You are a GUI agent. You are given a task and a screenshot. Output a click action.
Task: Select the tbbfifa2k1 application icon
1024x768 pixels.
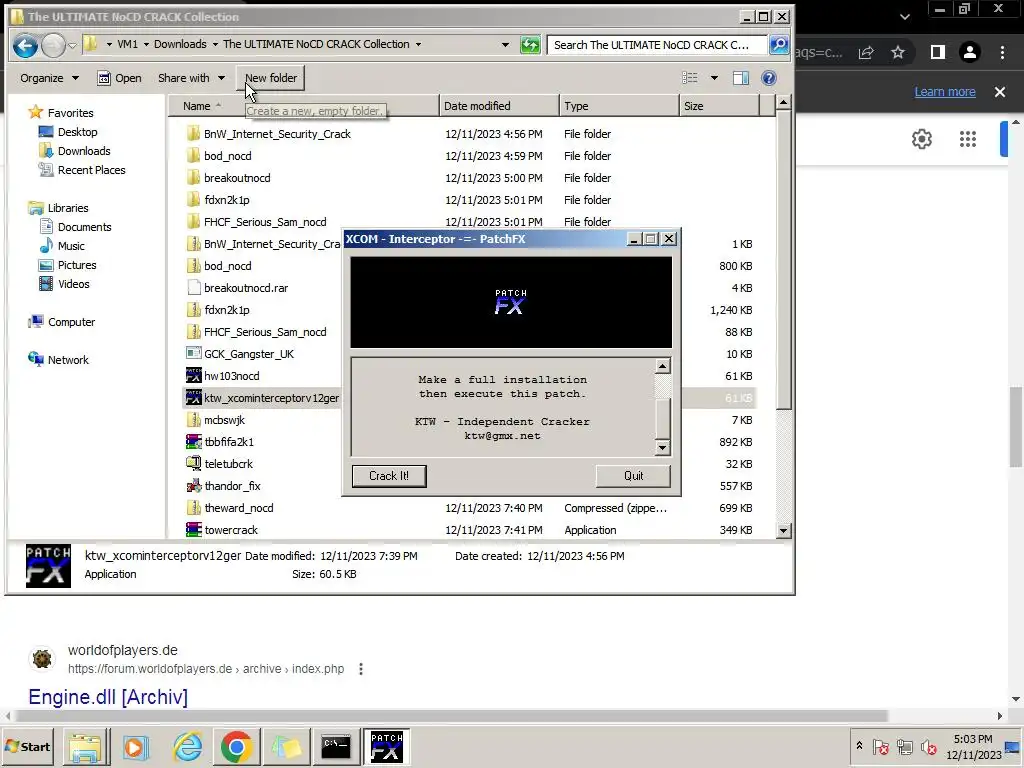coord(193,441)
